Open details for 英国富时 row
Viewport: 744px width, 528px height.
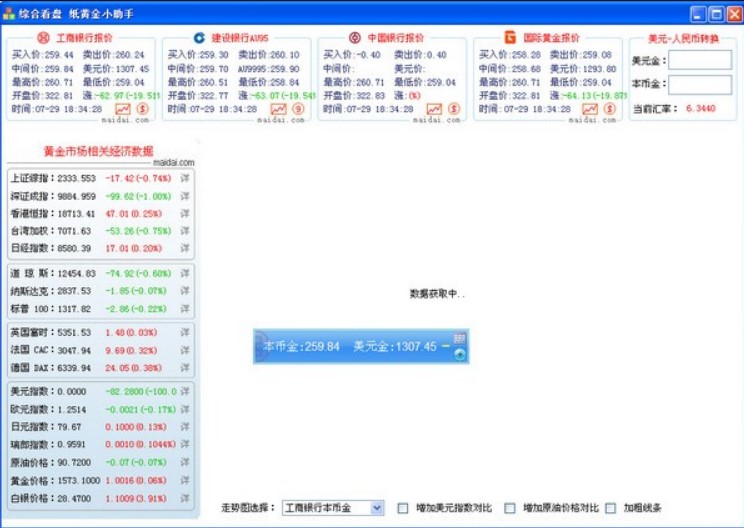coord(185,333)
